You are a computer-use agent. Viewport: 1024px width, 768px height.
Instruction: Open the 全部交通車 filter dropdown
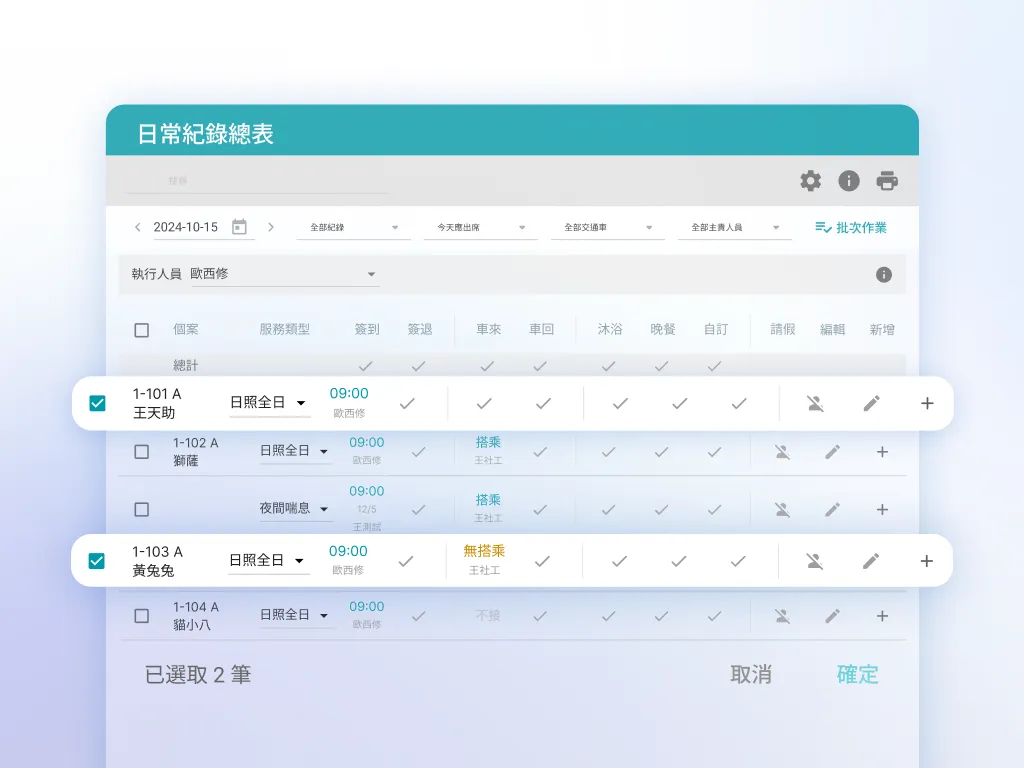coord(608,227)
